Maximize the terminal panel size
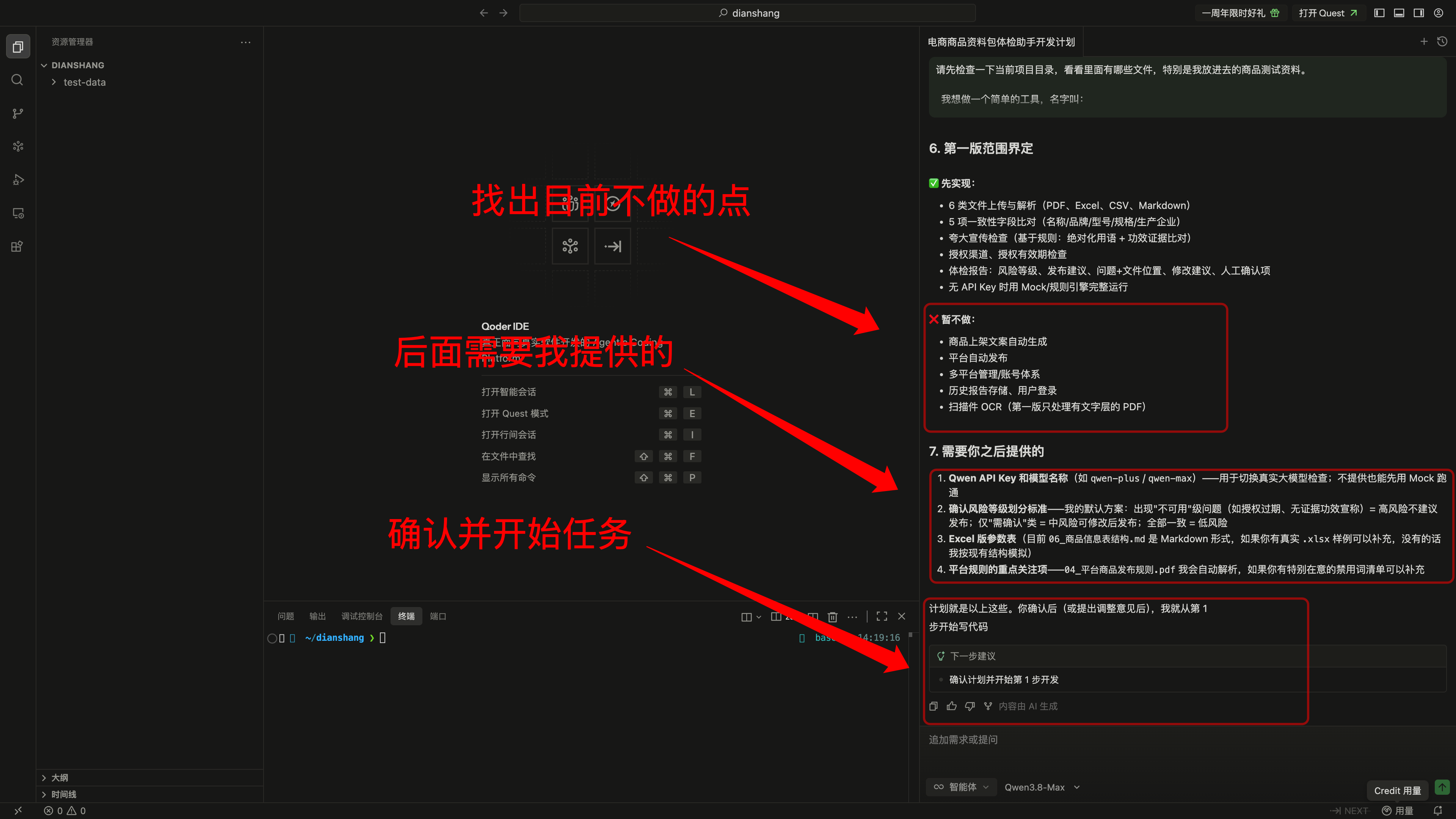The image size is (1456, 819). (882, 616)
